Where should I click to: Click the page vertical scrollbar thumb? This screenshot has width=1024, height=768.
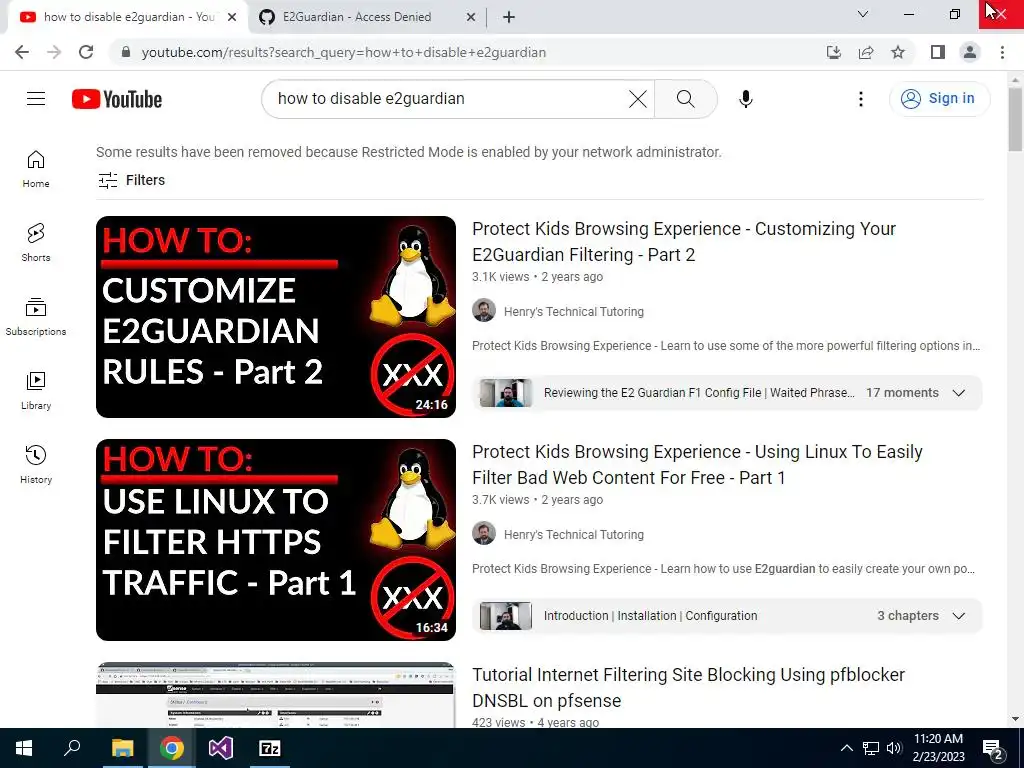click(x=1015, y=120)
